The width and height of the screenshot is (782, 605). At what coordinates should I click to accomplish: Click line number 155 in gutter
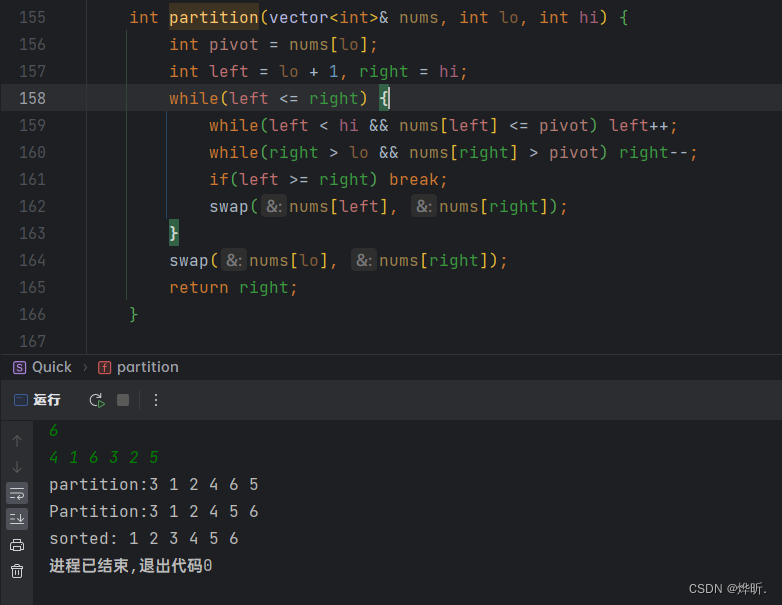(x=32, y=17)
